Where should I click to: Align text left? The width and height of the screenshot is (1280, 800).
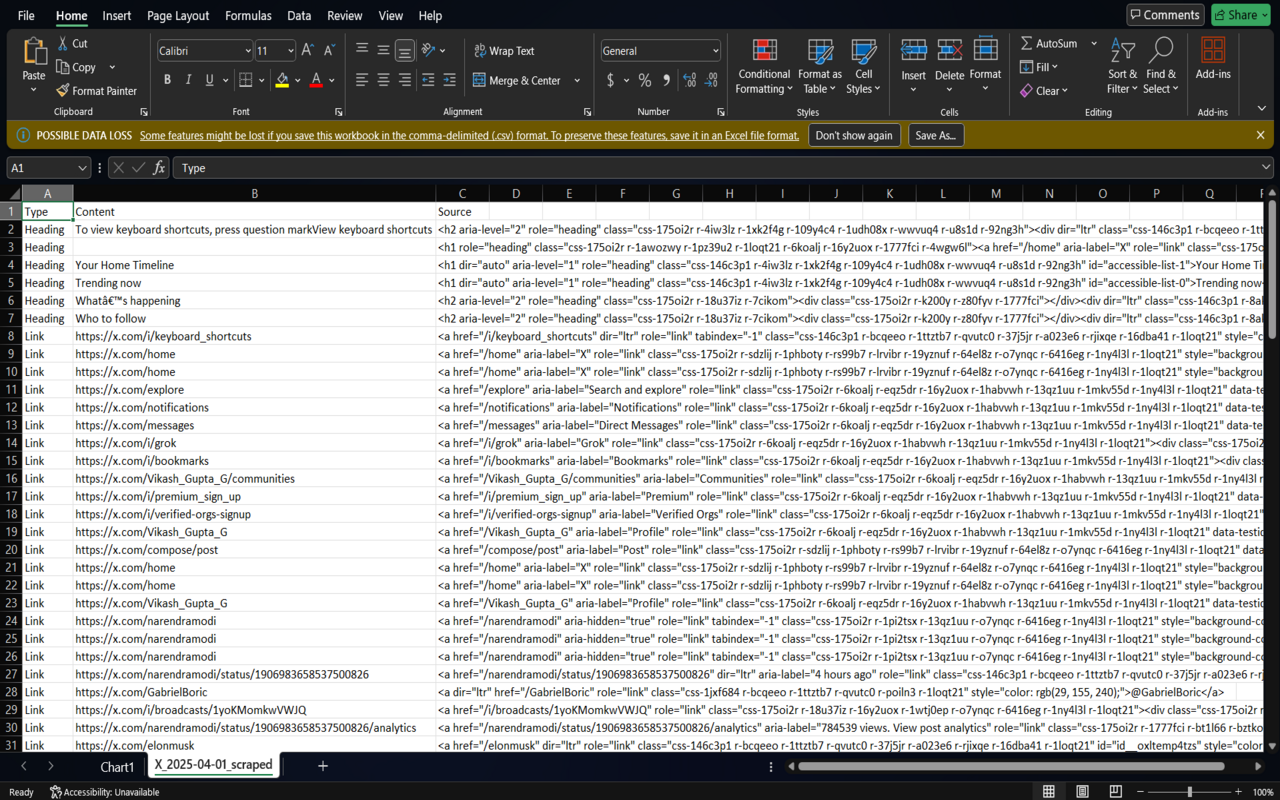(362, 80)
